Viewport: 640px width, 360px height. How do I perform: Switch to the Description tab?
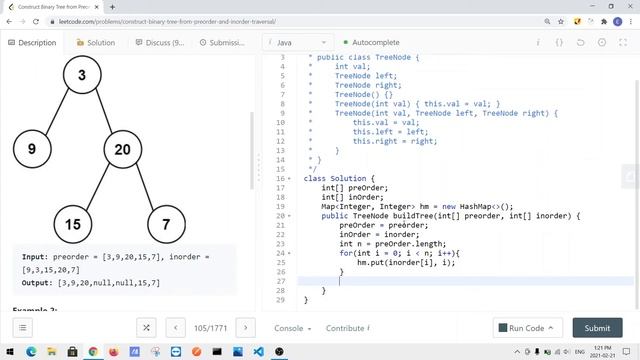point(32,42)
